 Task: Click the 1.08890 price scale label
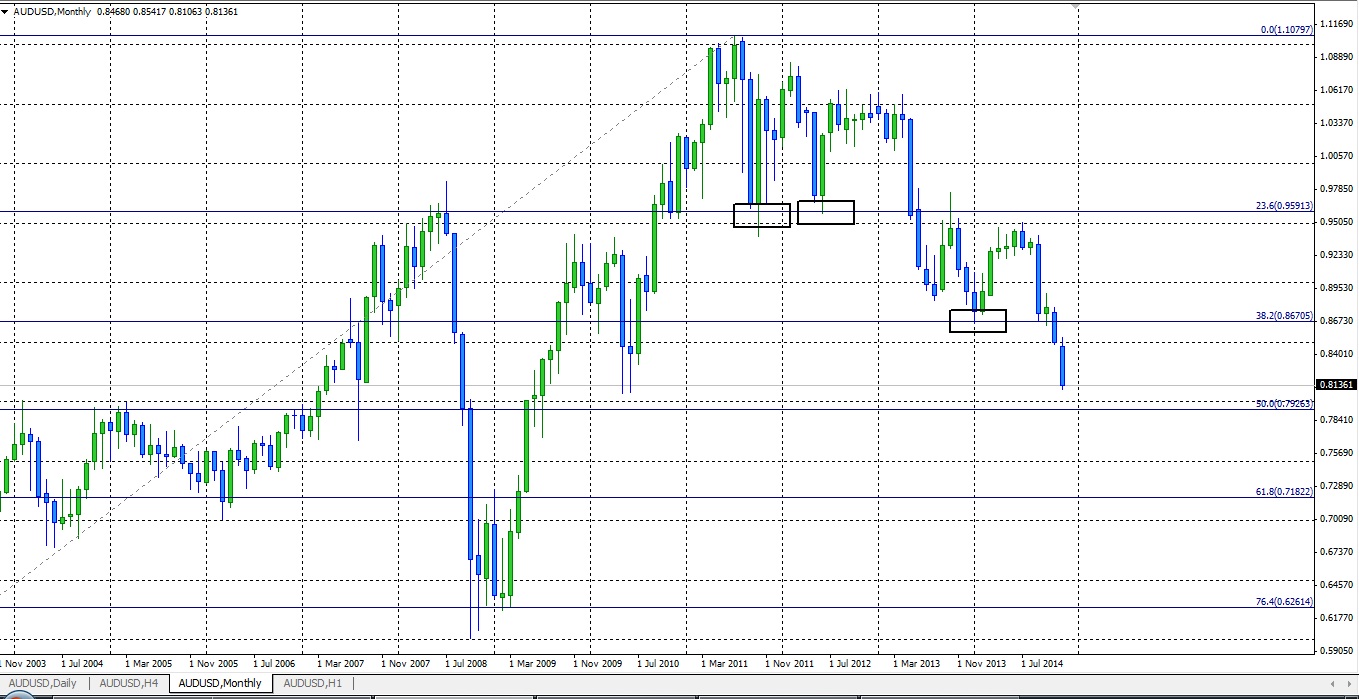click(1337, 56)
